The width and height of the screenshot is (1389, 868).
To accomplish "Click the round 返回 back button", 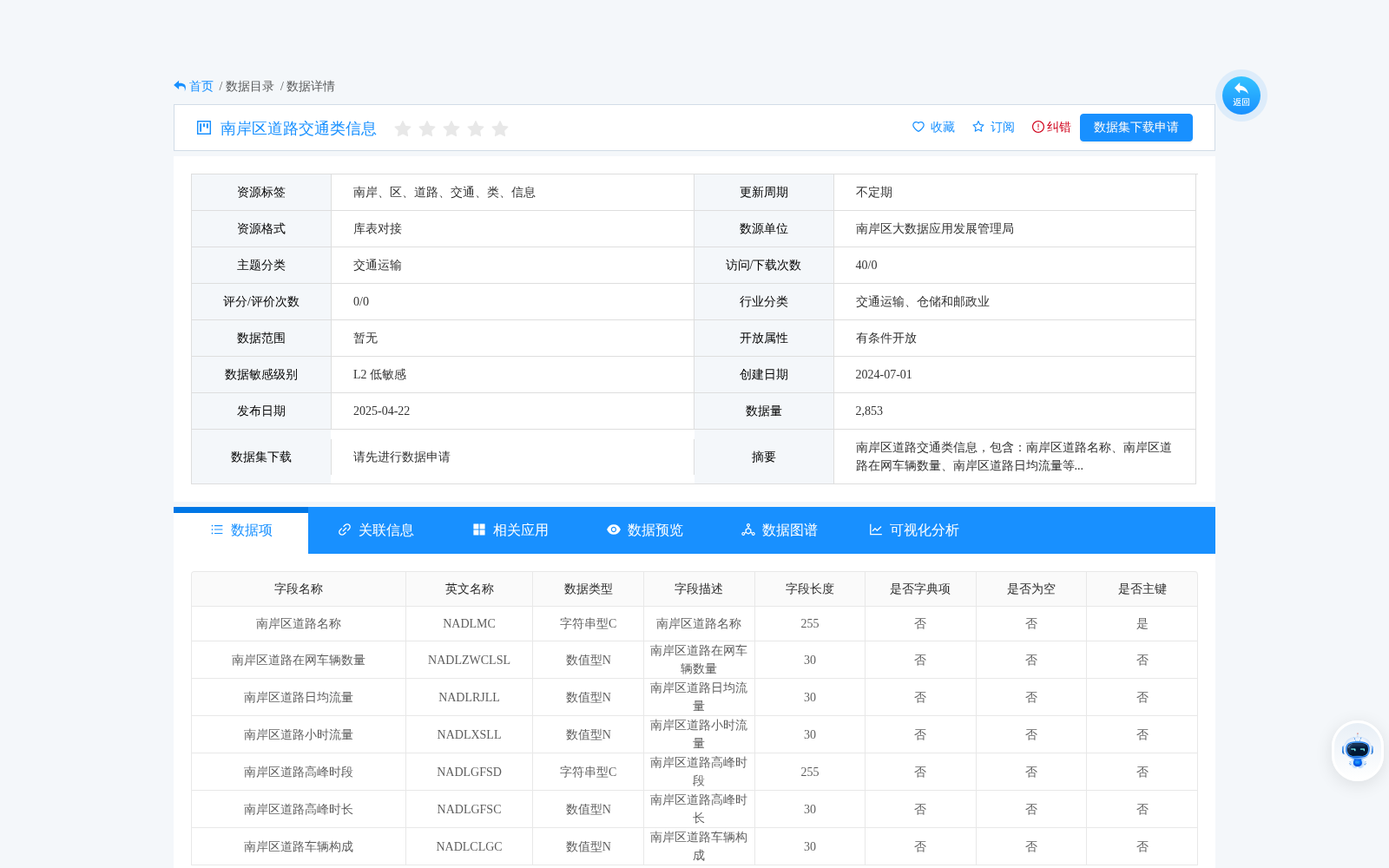I will (x=1241, y=95).
